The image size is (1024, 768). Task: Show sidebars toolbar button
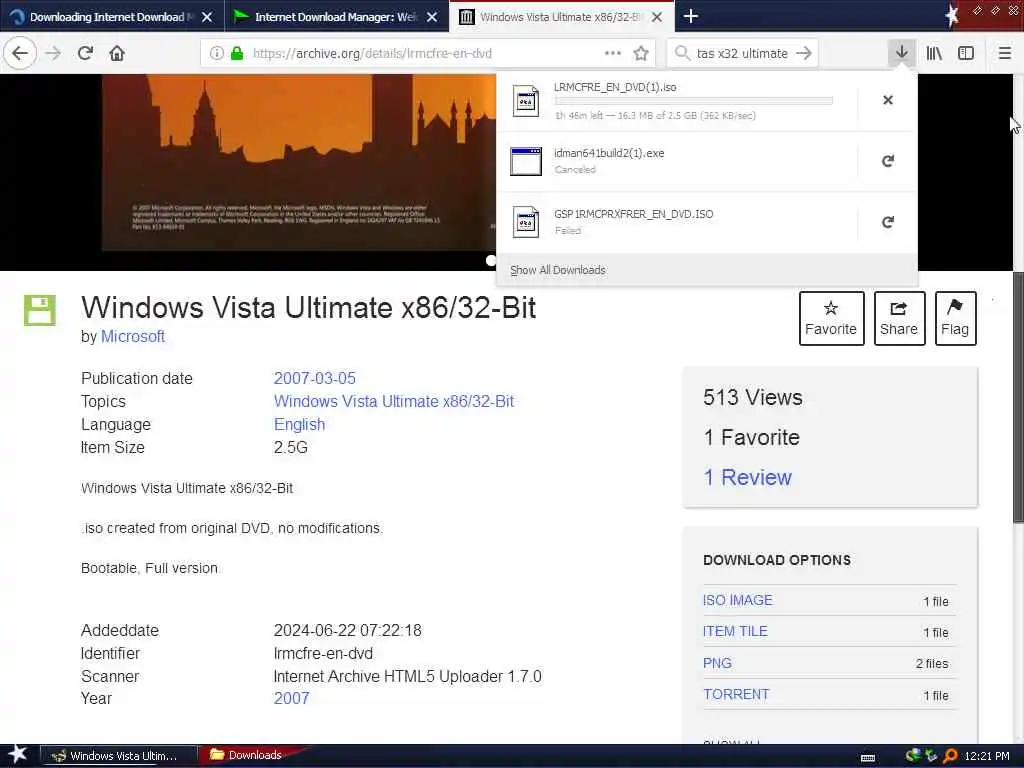coord(966,53)
